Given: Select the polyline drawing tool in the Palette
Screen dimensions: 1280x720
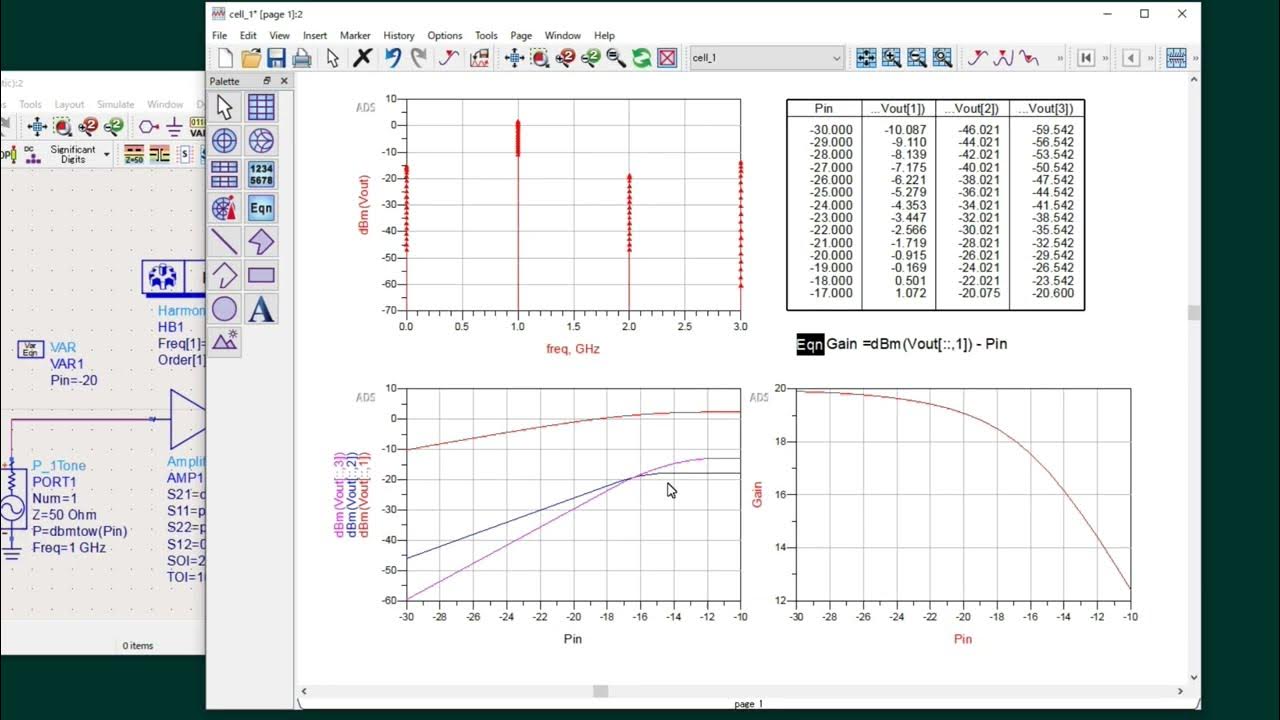Looking at the screenshot, I should point(224,276).
